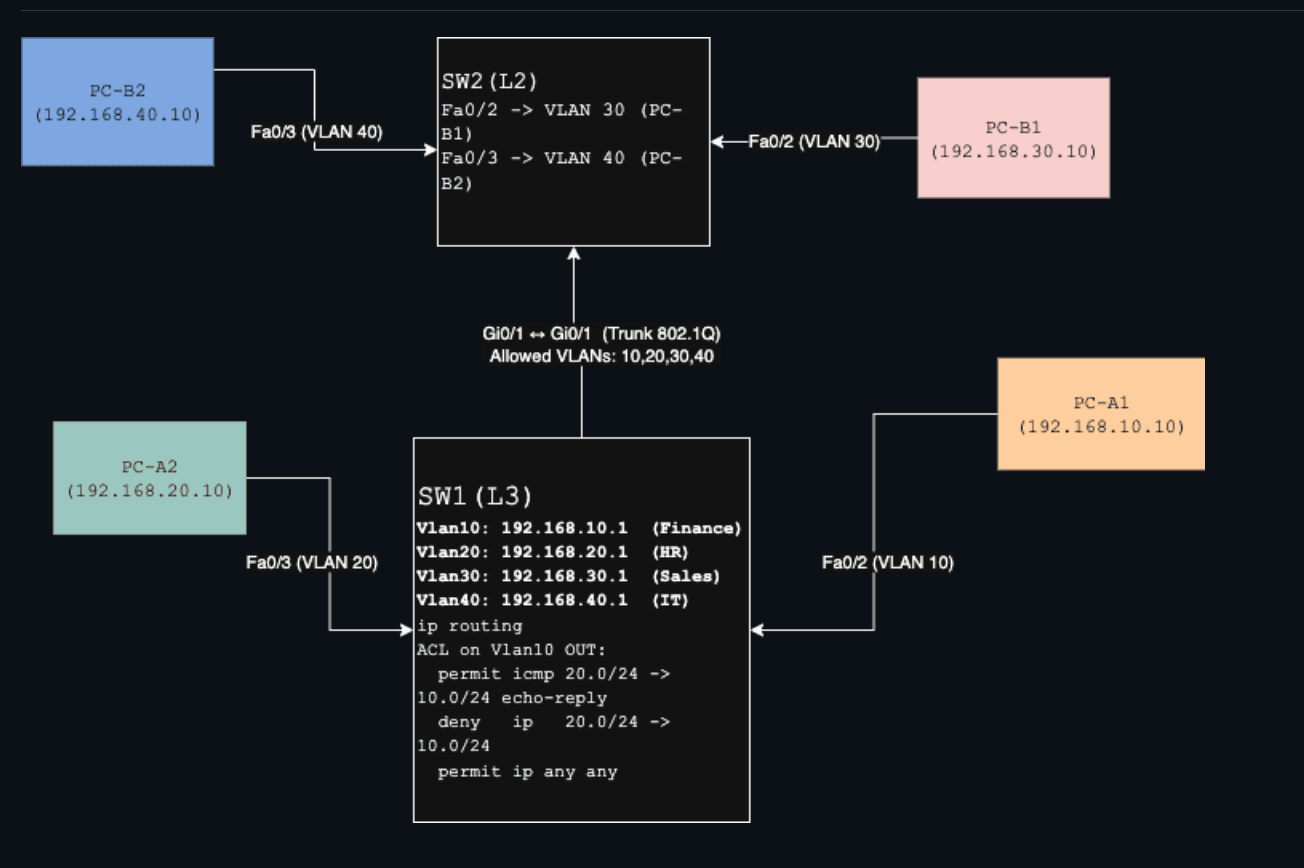This screenshot has width=1304, height=868.
Task: Select the SW2 (L2) switch node
Action: coord(573,140)
